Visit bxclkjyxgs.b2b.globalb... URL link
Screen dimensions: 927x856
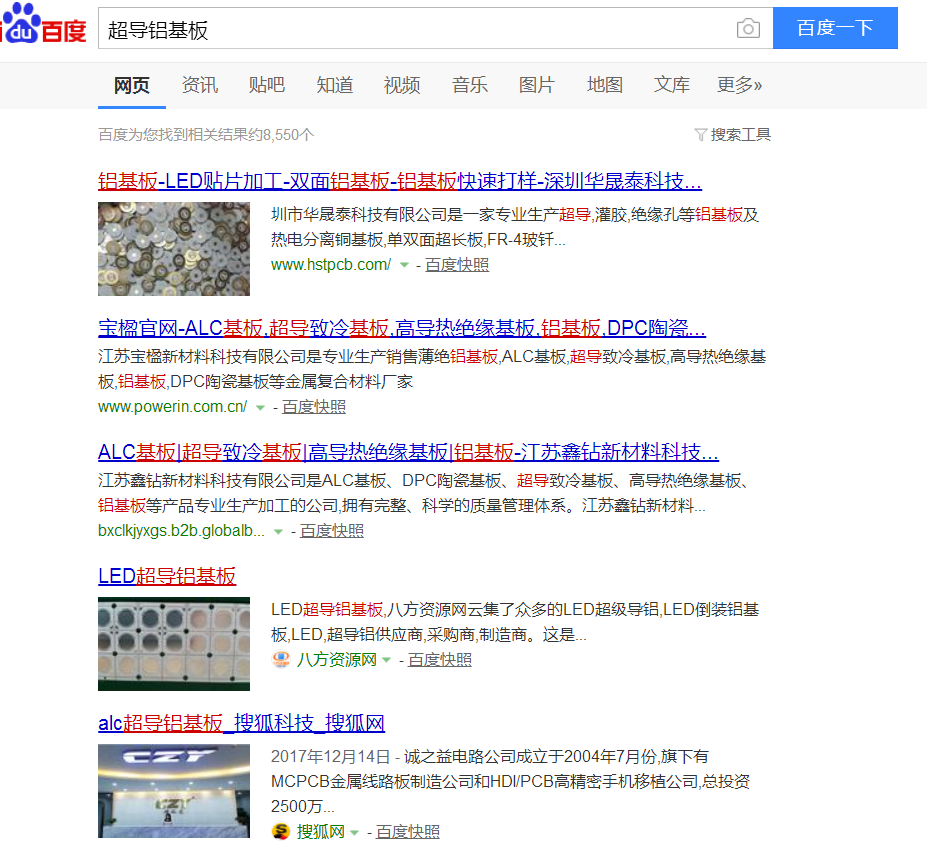click(181, 531)
